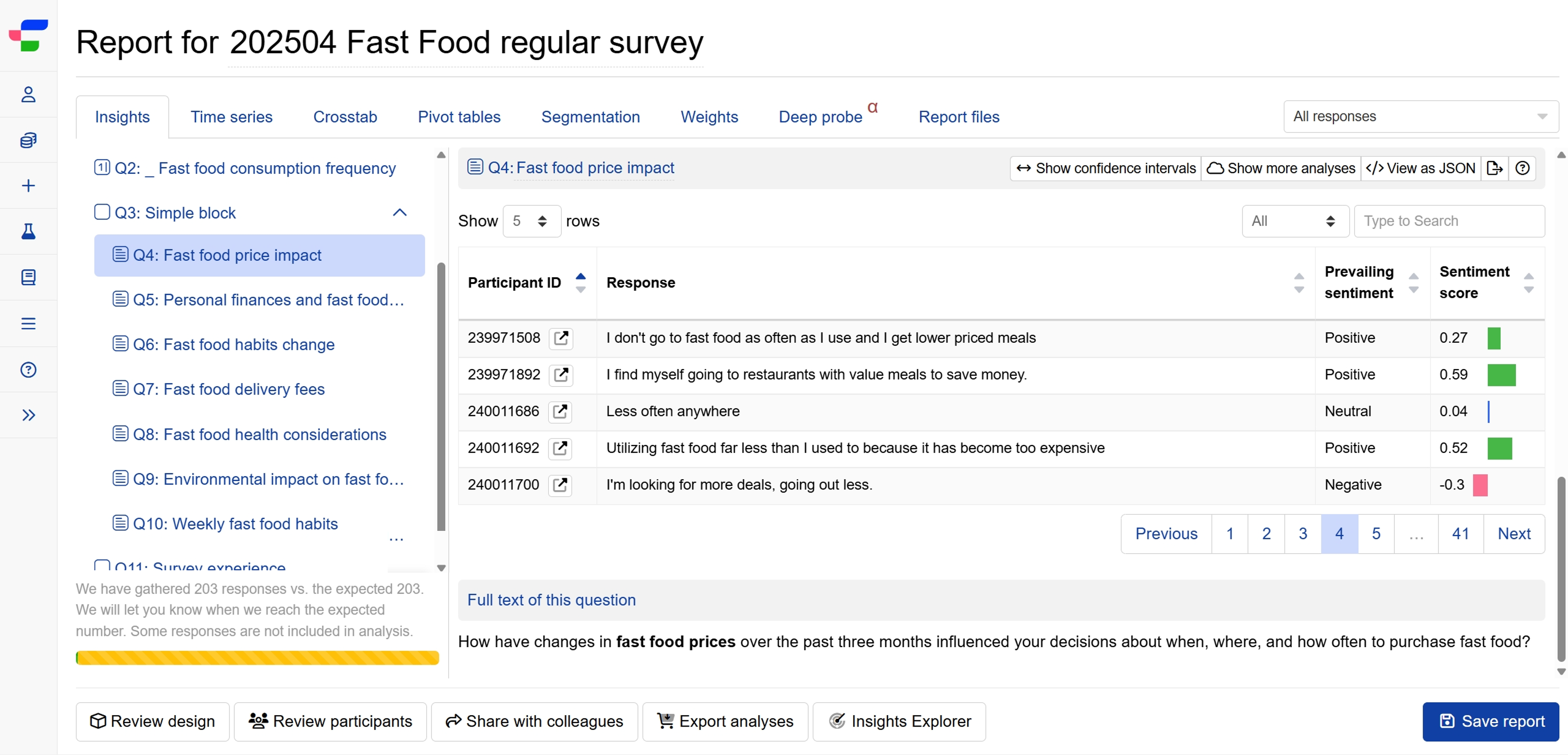1568x755 pixels.
Task: Go to page 41 of responses
Action: pyautogui.click(x=1460, y=534)
